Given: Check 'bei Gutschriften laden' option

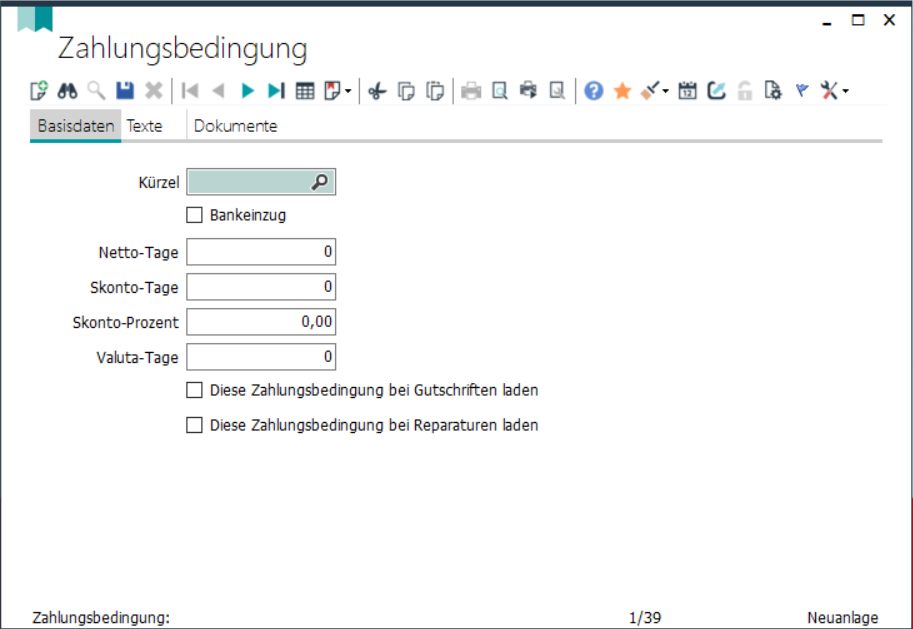Looking at the screenshot, I should tap(194, 390).
